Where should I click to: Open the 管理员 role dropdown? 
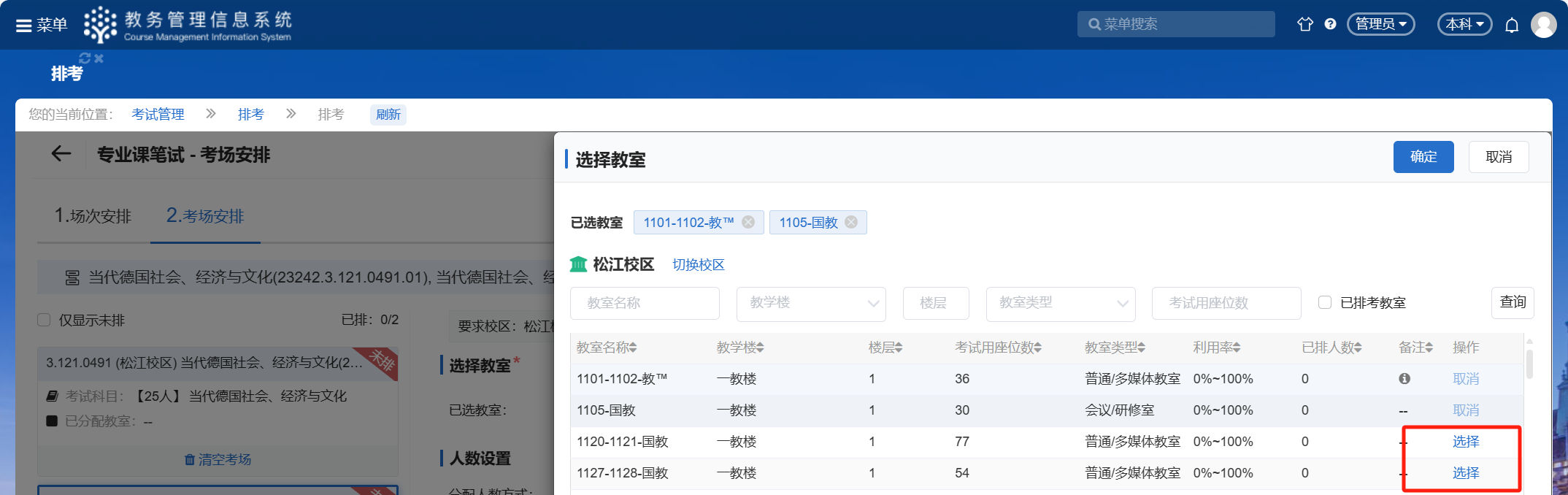1380,24
